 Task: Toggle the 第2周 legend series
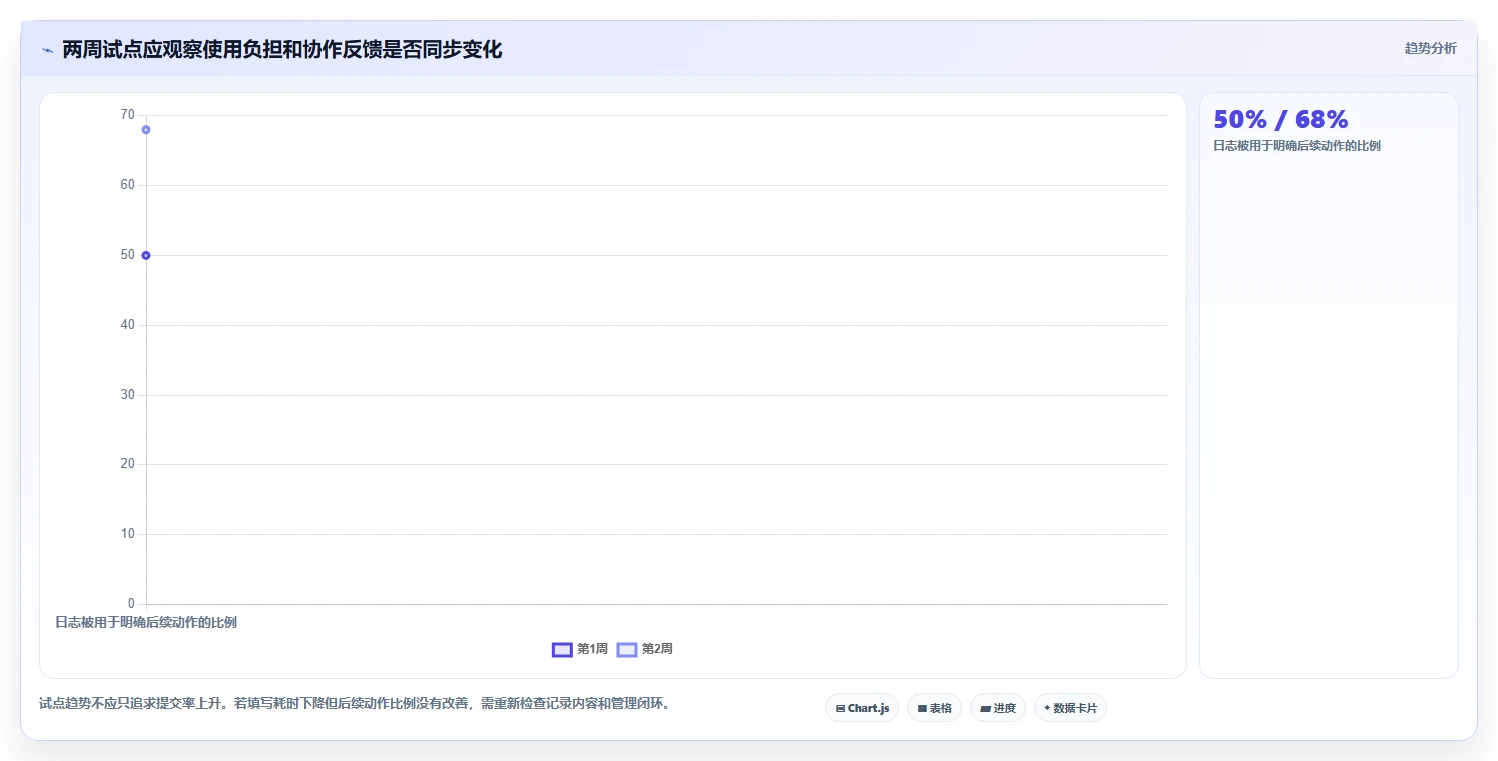tap(645, 649)
